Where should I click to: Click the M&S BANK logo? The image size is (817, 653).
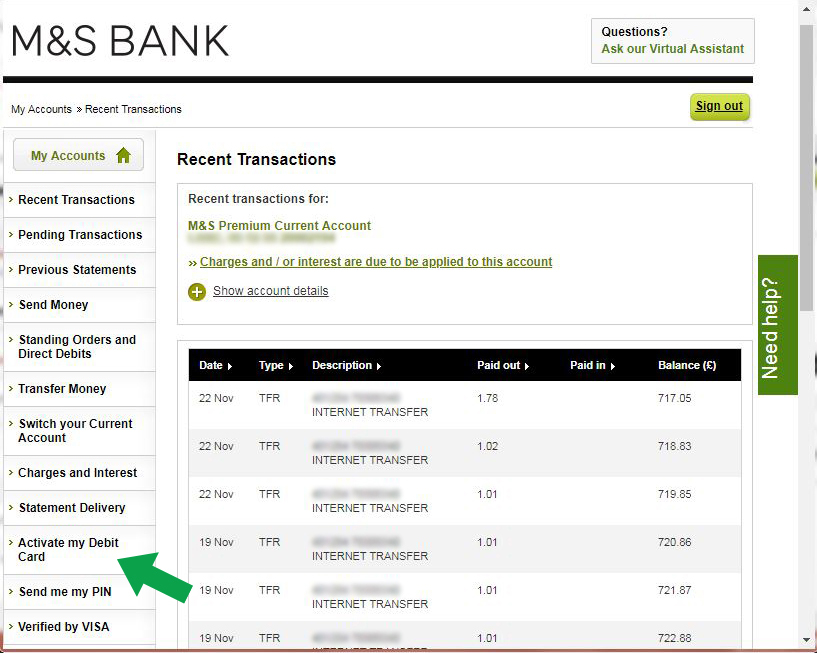point(120,41)
